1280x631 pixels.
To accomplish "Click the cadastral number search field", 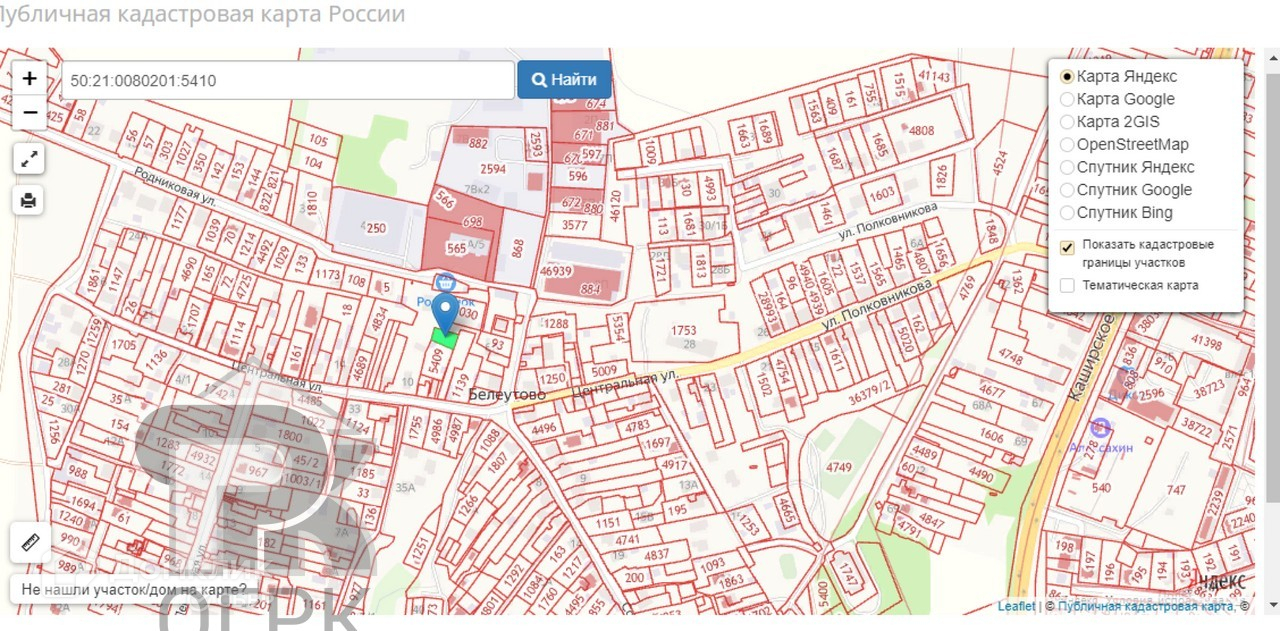I will 288,80.
